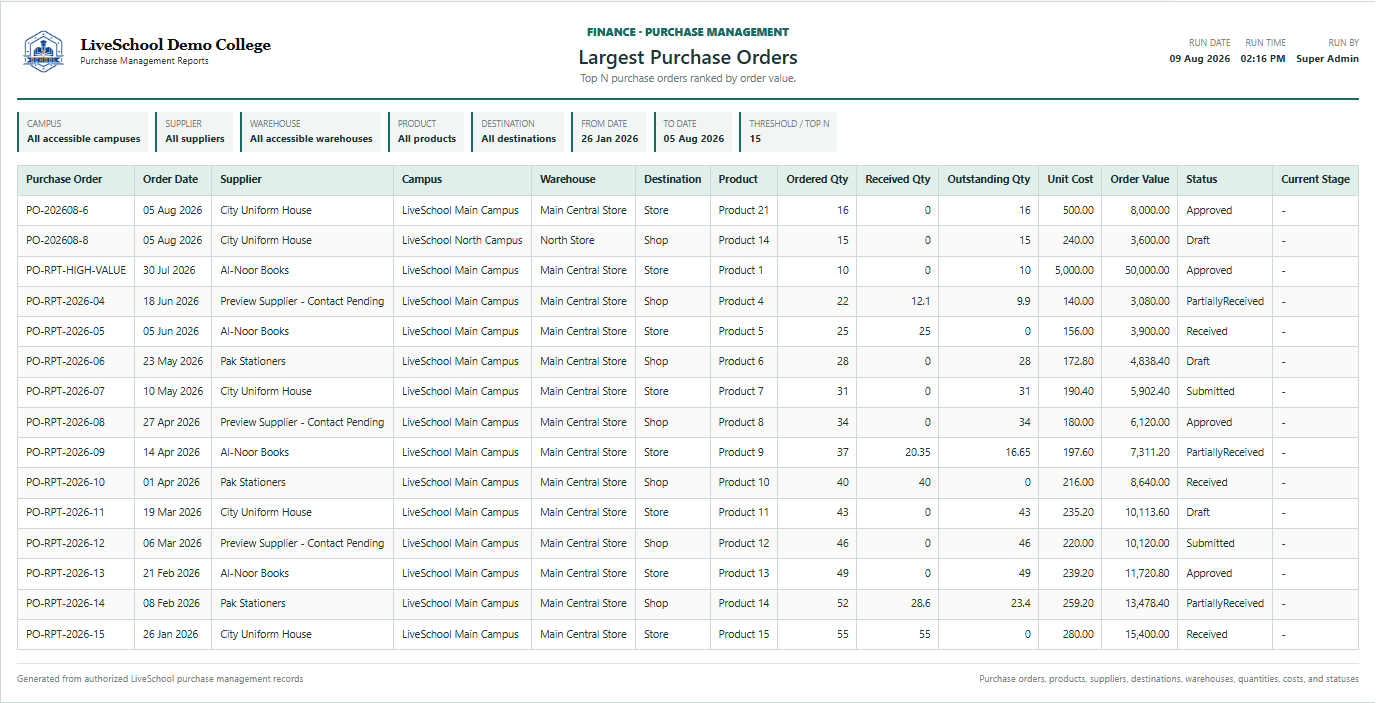Click the order date "30 Jul 2026"
This screenshot has height=703, width=1376.
coord(169,270)
